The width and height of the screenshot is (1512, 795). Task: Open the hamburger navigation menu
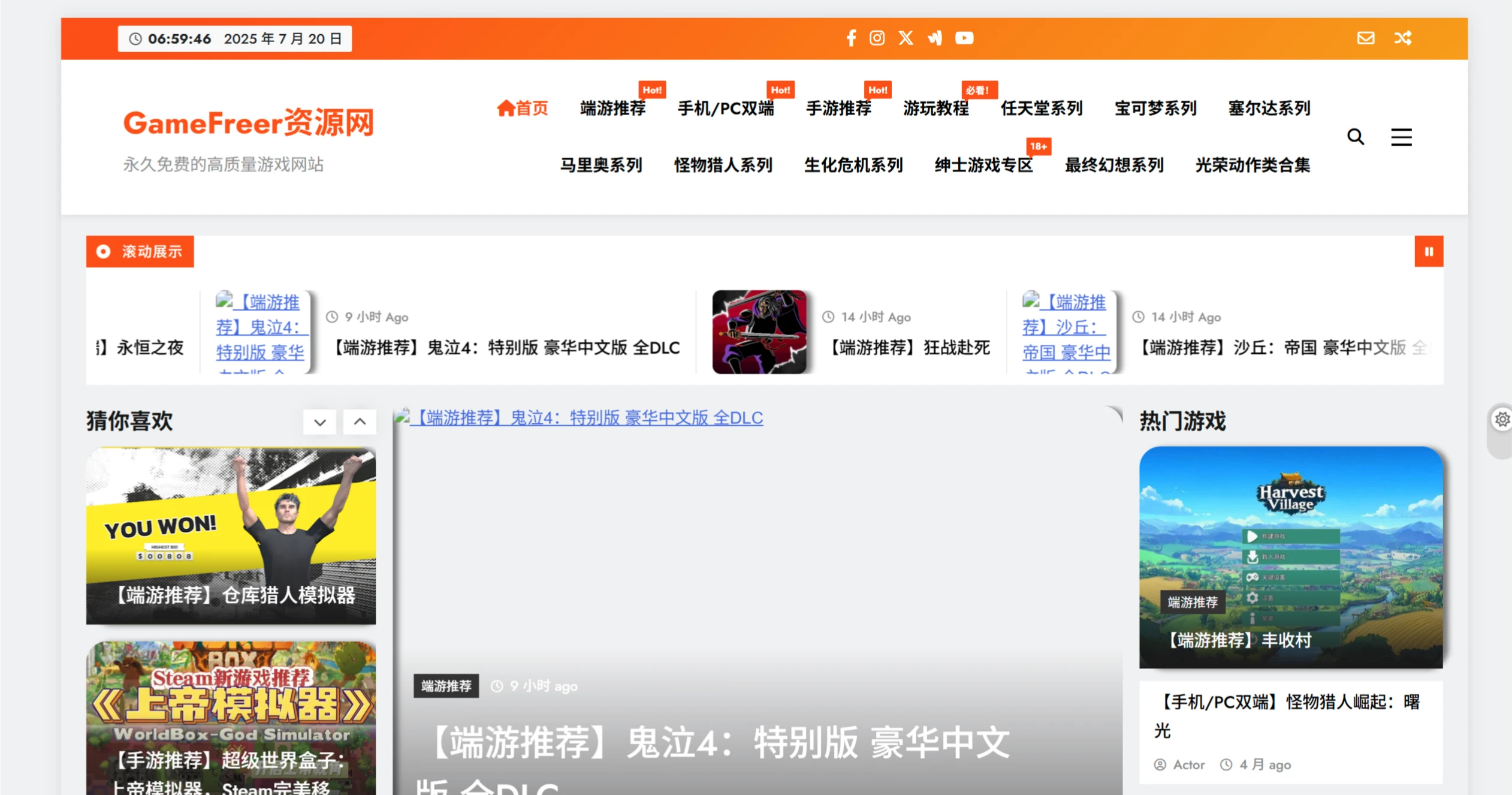coord(1402,137)
